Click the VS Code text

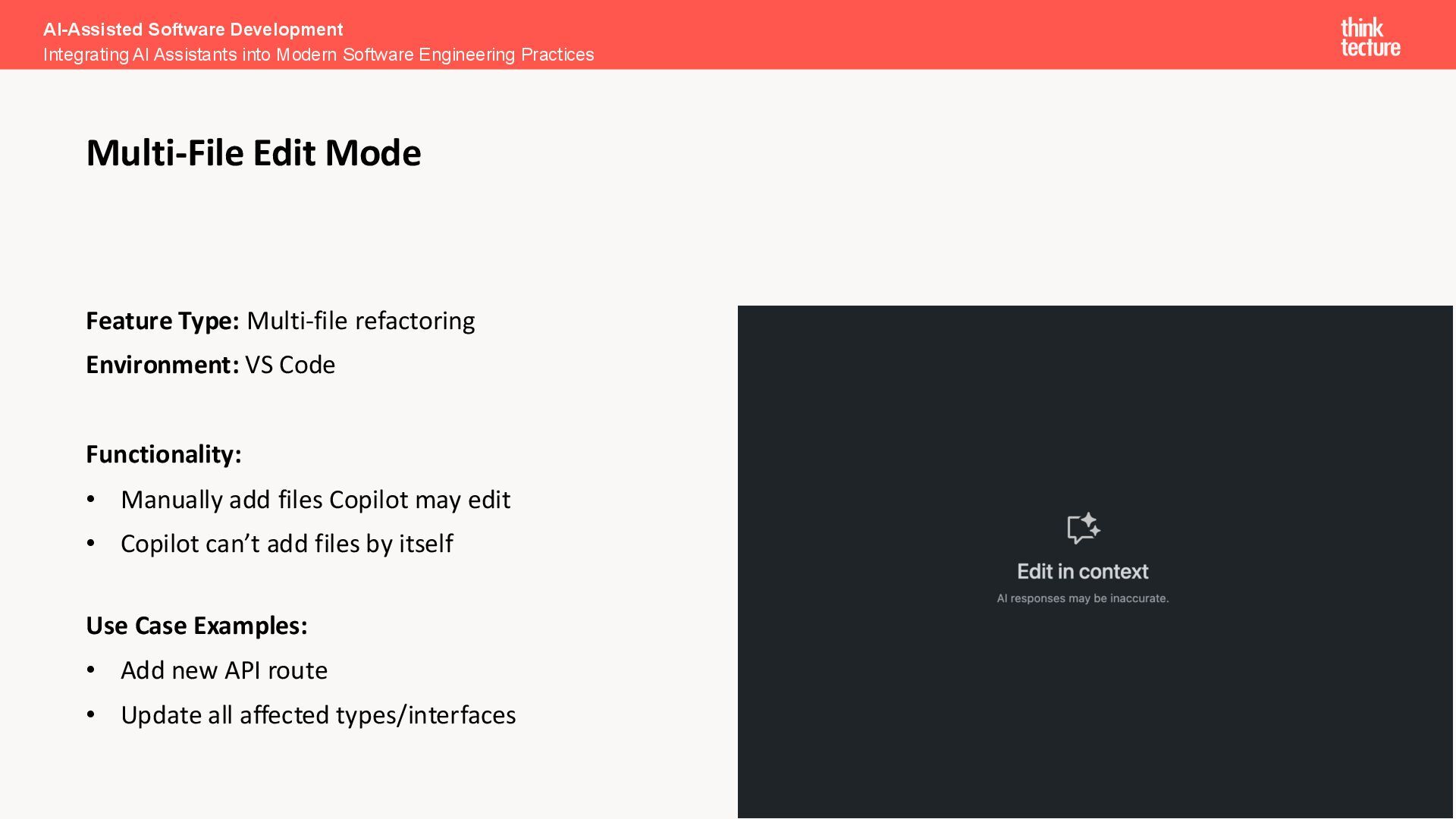pyautogui.click(x=290, y=365)
